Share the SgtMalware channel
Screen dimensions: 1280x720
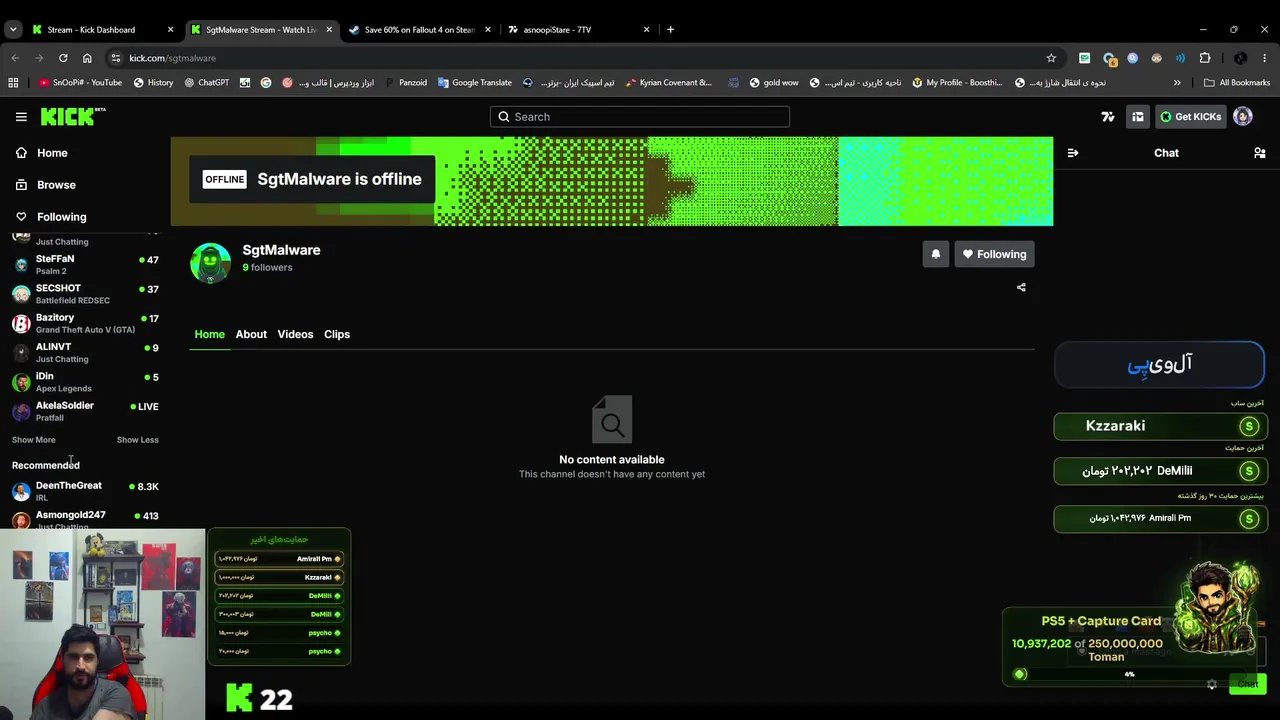tap(1021, 288)
